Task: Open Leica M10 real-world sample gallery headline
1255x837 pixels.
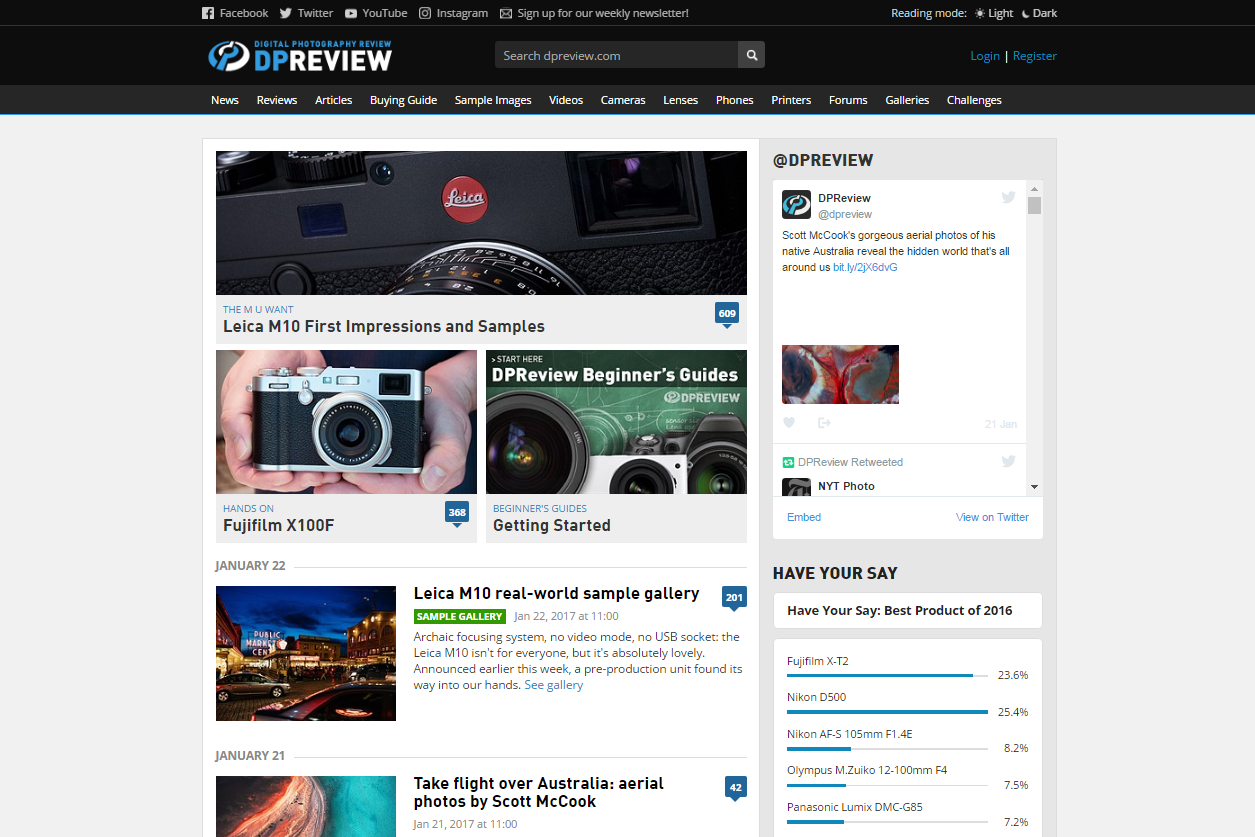Action: point(557,594)
